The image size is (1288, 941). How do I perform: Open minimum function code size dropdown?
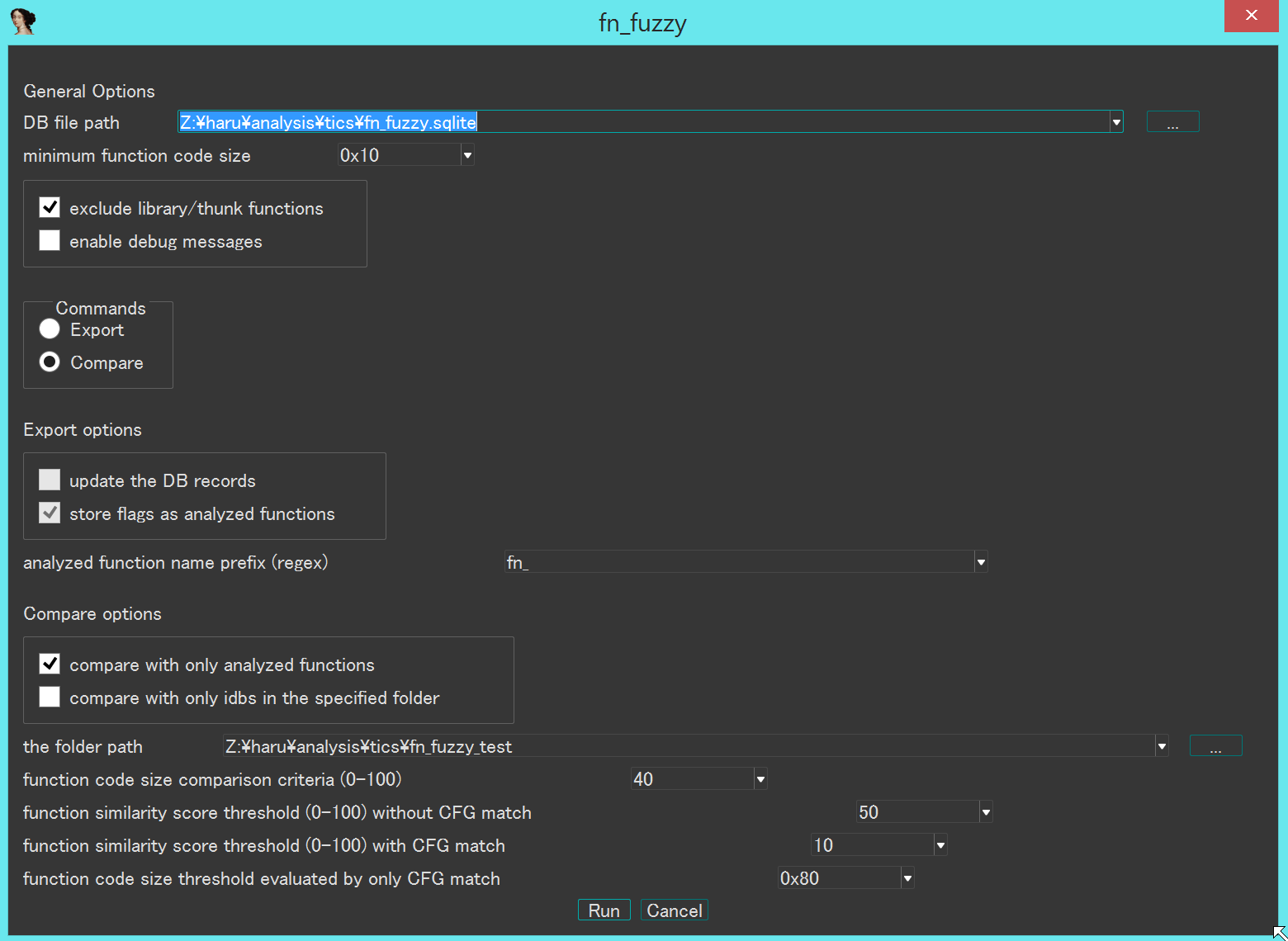pyautogui.click(x=467, y=155)
